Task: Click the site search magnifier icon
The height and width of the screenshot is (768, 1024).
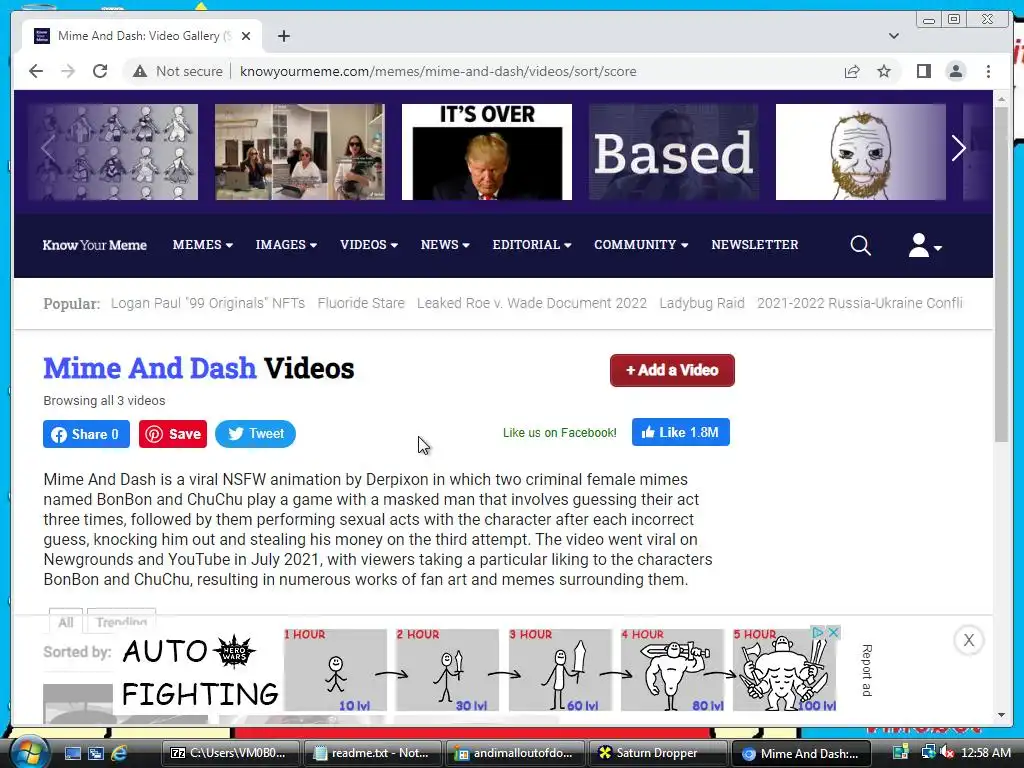Action: [860, 246]
